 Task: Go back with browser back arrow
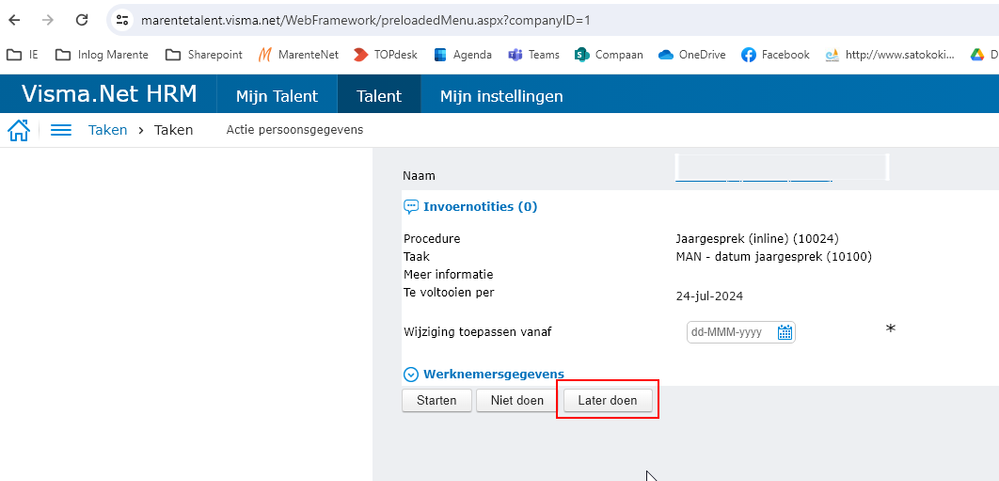point(15,20)
